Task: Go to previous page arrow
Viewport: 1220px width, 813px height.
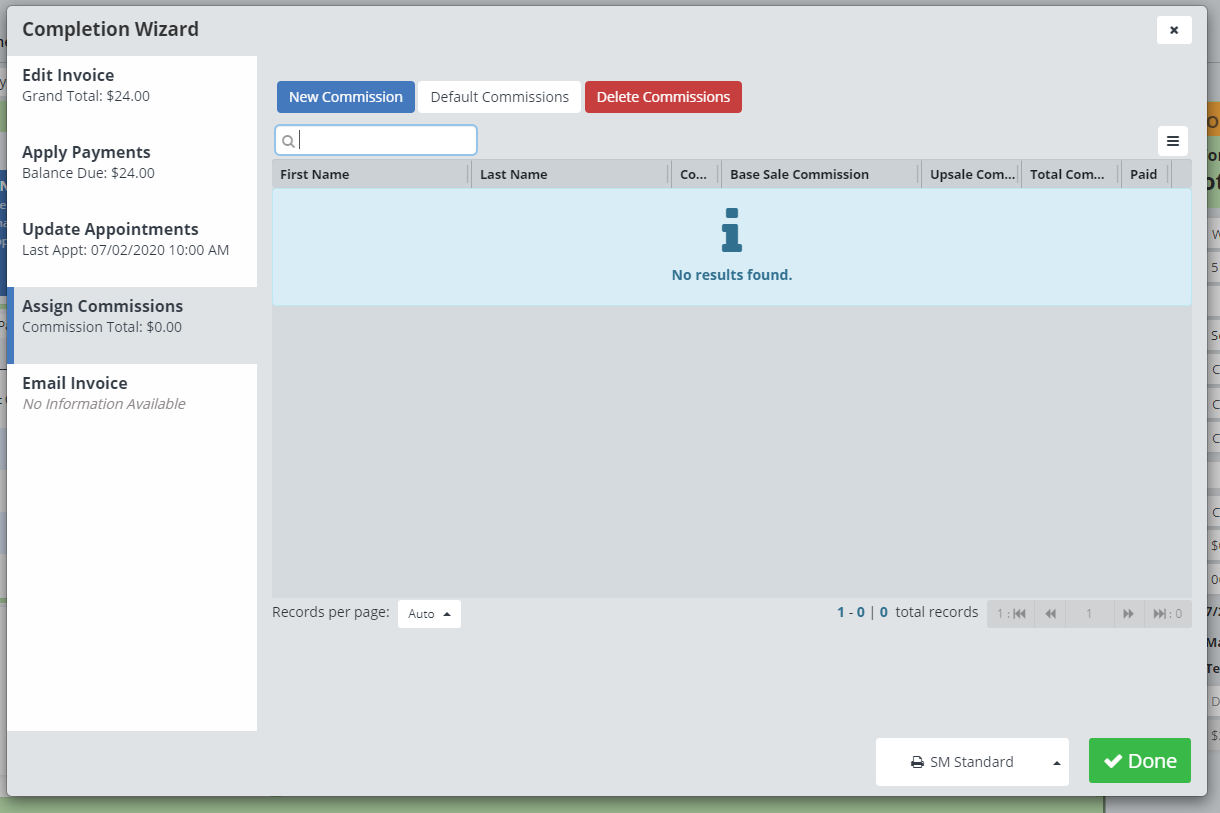Action: click(1050, 614)
